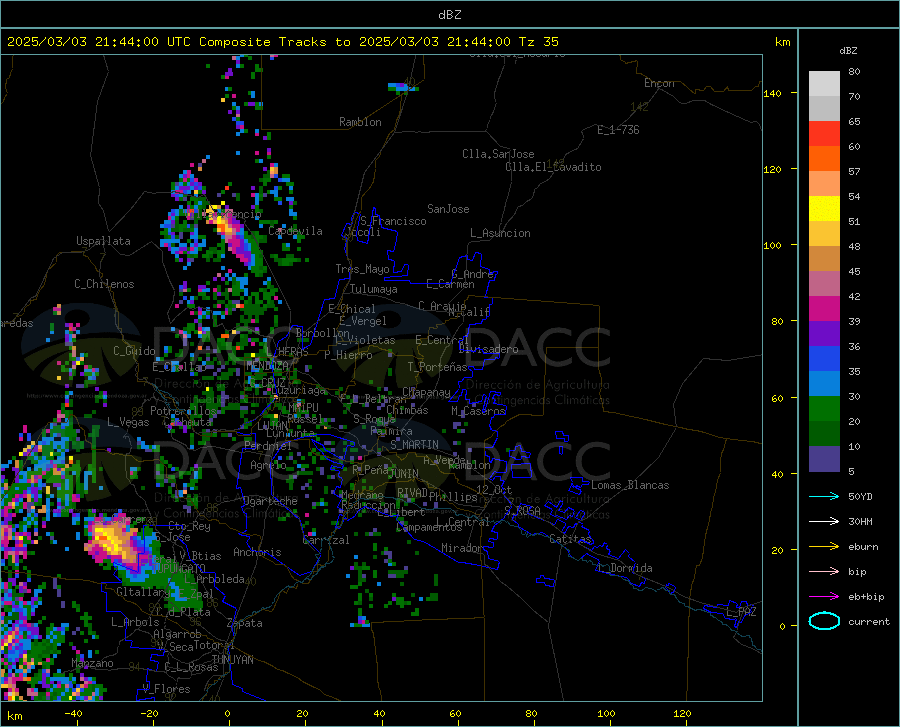Screen dimensions: 900x727
Task: Click the magenta eb+bip arrow in the legend
Action: coord(824,597)
